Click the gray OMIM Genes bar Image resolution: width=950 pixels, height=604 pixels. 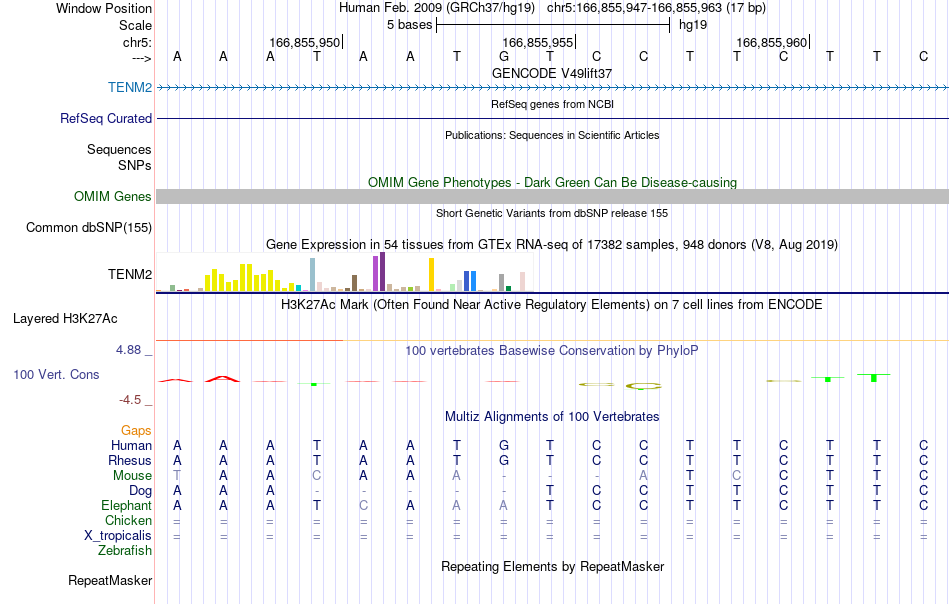coord(553,196)
